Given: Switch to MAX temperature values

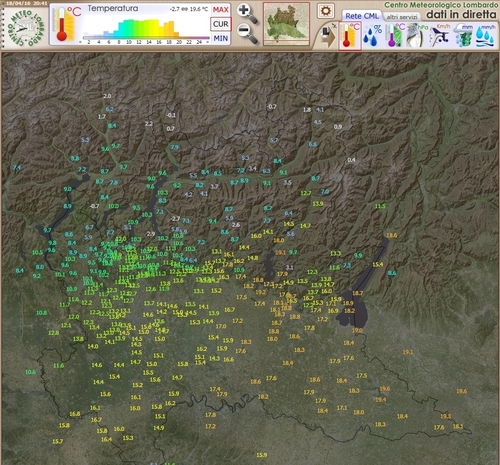Looking at the screenshot, I should click(x=221, y=10).
